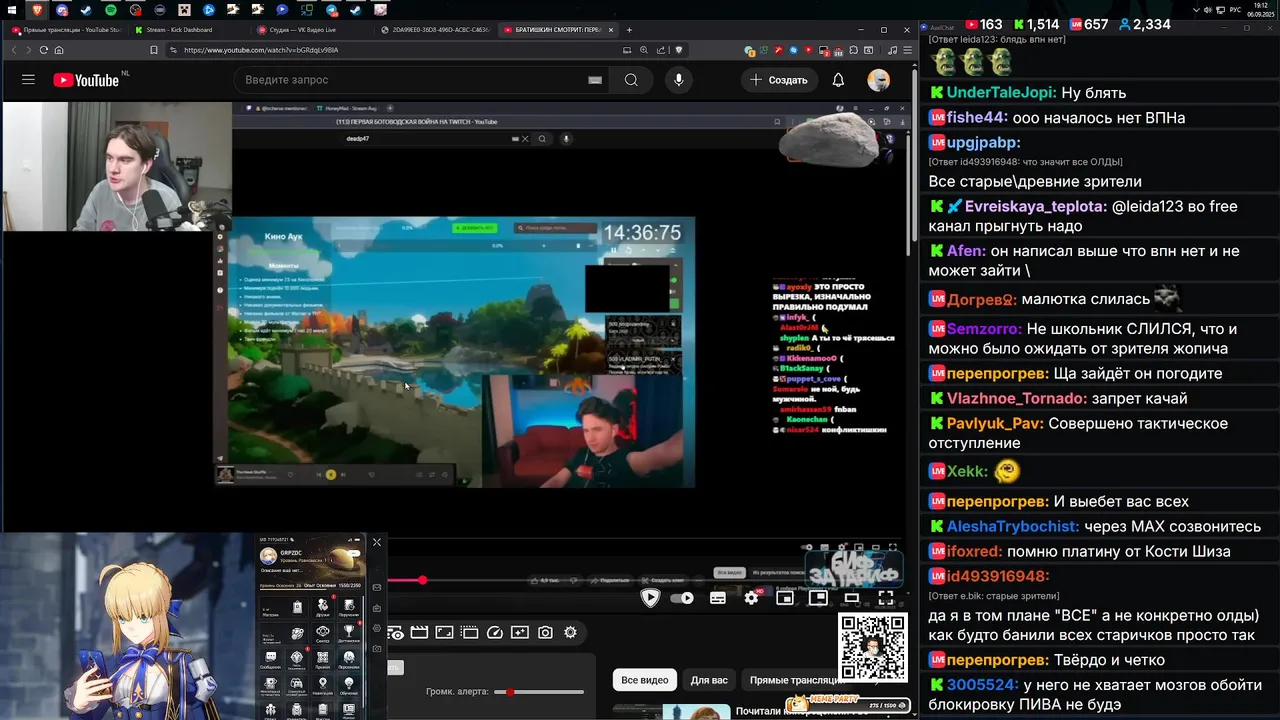Screen dimensions: 1280x720
Task: Open the YouTube account avatar menu
Action: tap(879, 80)
